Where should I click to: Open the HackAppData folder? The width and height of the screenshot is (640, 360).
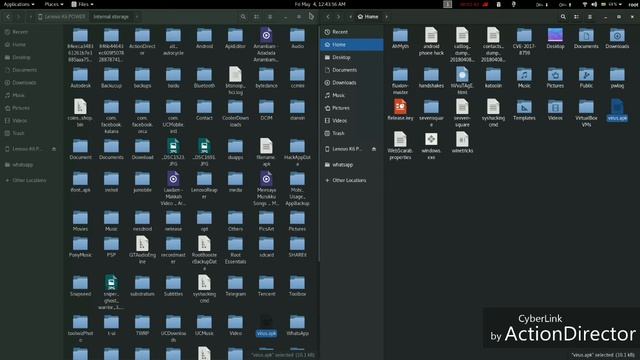[x=297, y=152]
